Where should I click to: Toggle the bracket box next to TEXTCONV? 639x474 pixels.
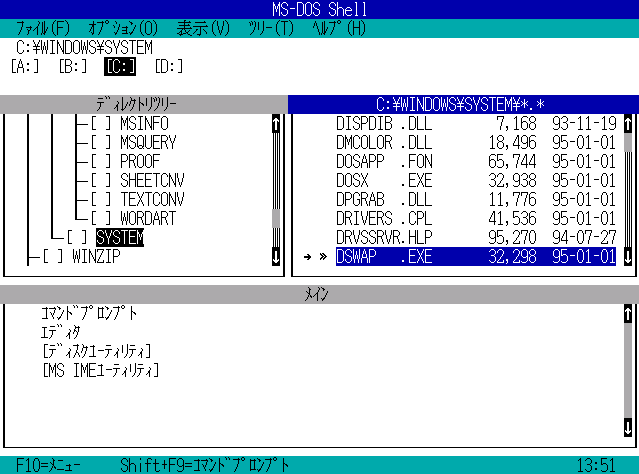click(x=101, y=199)
